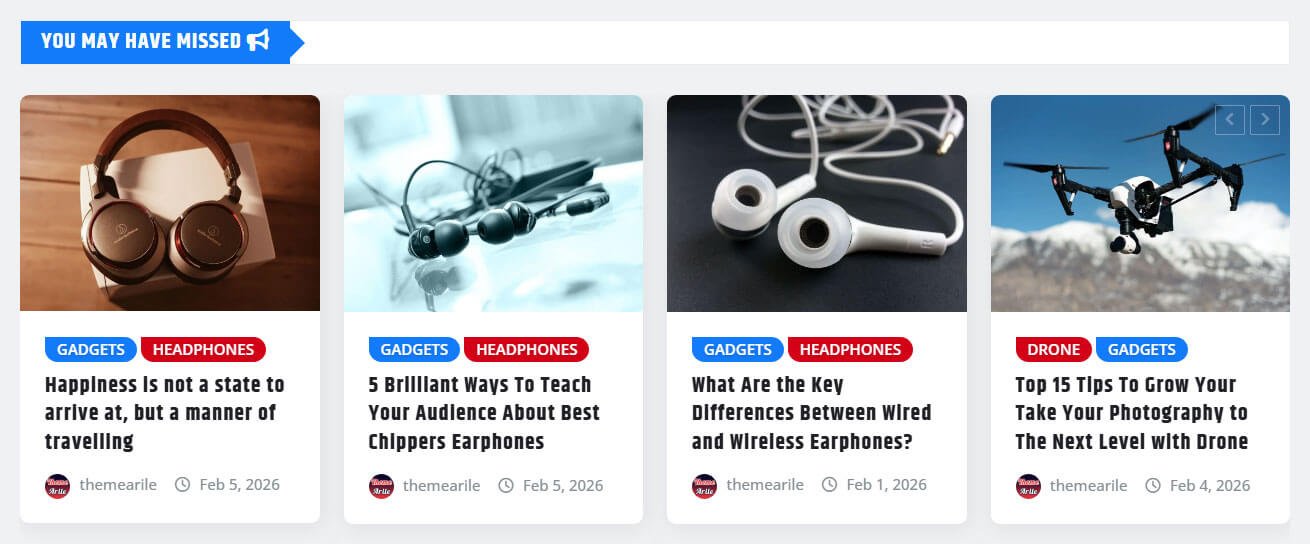Click the over-ear headphones thumbnail image
Screen dimensions: 1310x544
pos(170,203)
